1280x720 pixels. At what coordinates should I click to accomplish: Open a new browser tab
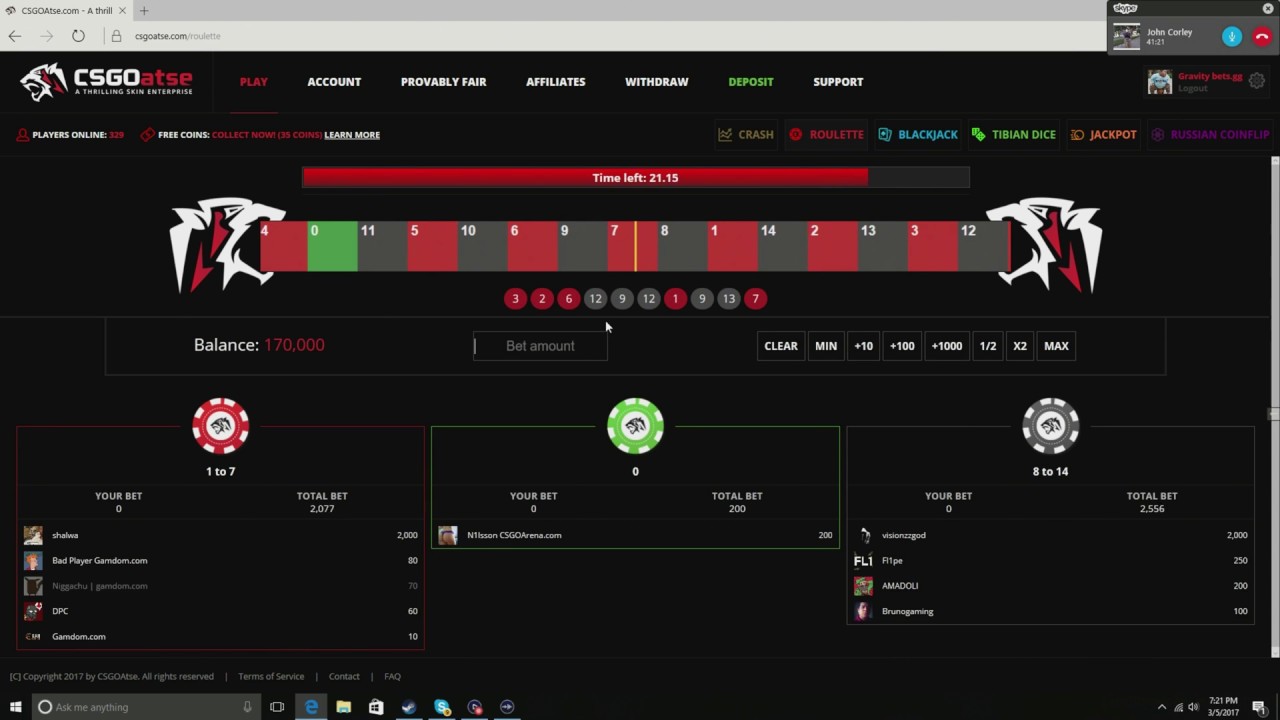[144, 11]
